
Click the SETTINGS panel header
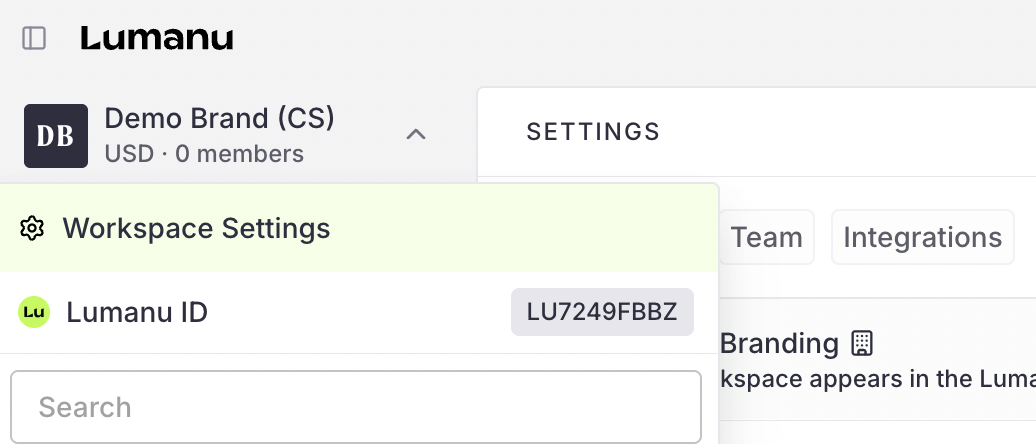point(593,131)
